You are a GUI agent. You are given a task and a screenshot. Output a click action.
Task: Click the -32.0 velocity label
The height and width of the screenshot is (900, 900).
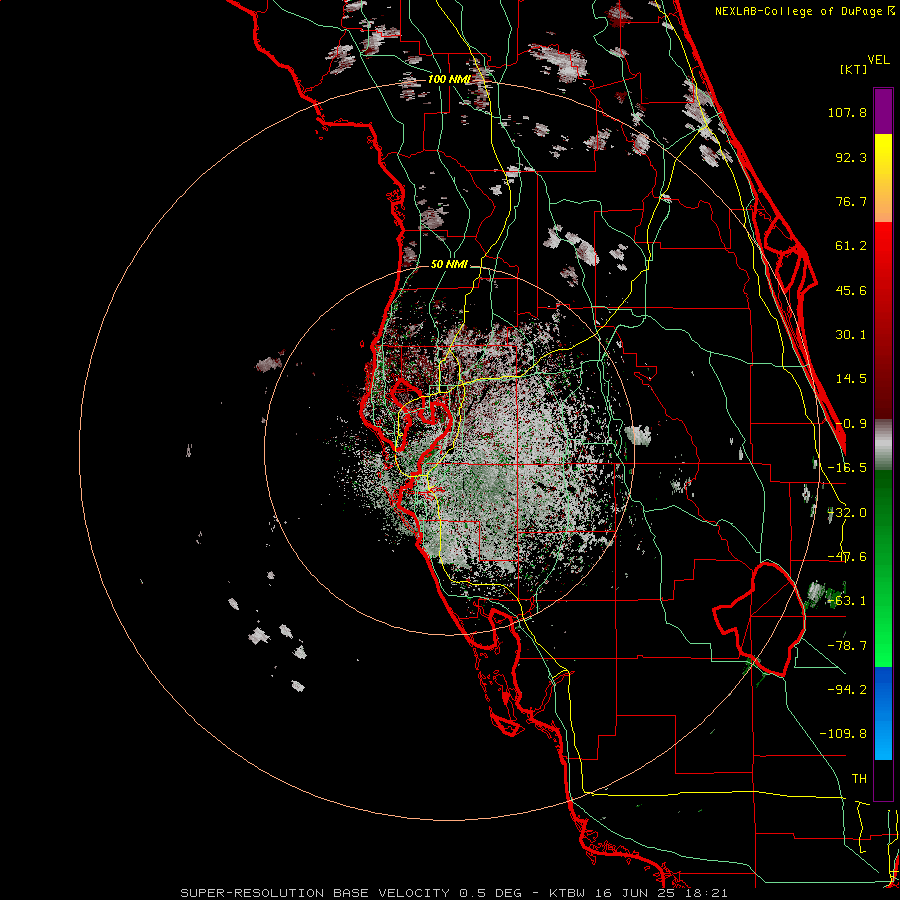pos(847,513)
